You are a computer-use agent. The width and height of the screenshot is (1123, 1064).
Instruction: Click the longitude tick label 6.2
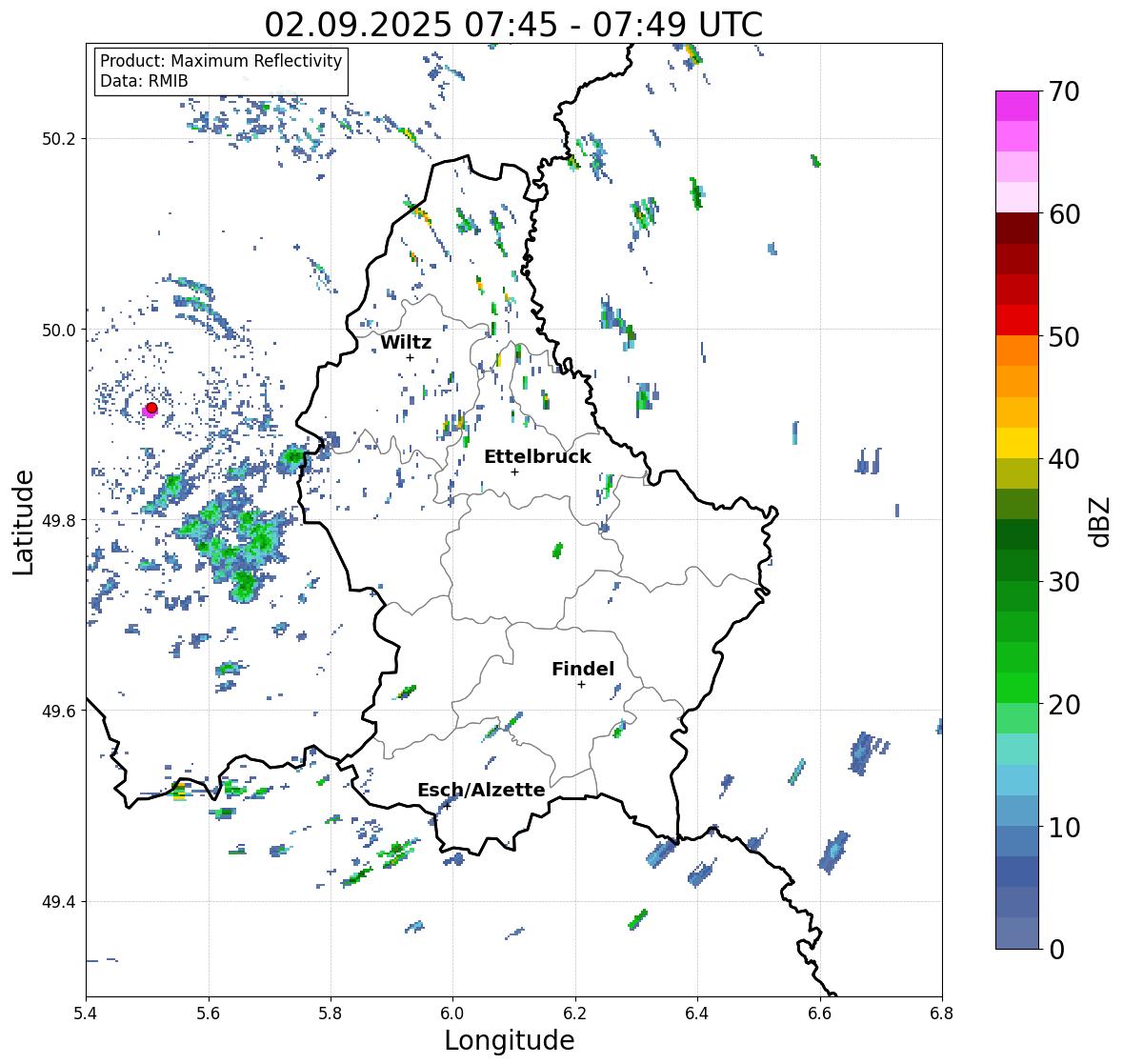pyautogui.click(x=575, y=1014)
